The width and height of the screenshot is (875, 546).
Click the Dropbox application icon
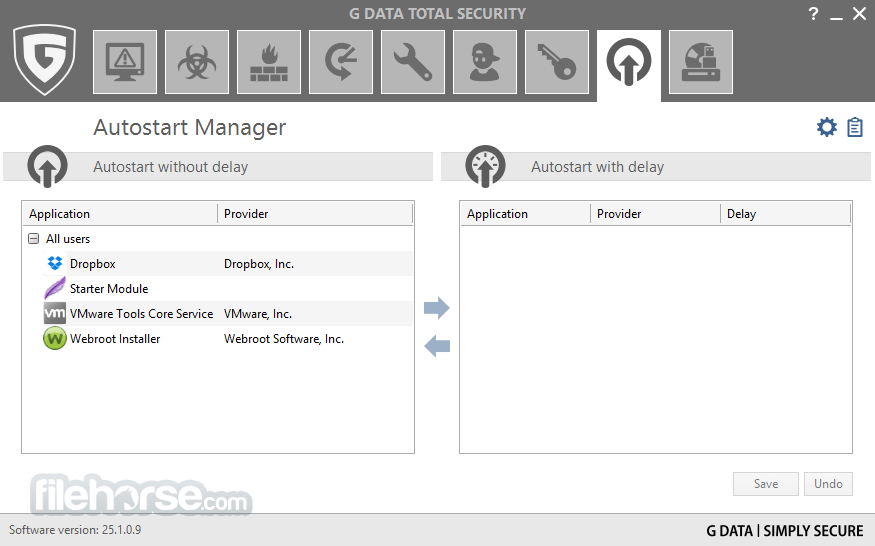coord(55,264)
